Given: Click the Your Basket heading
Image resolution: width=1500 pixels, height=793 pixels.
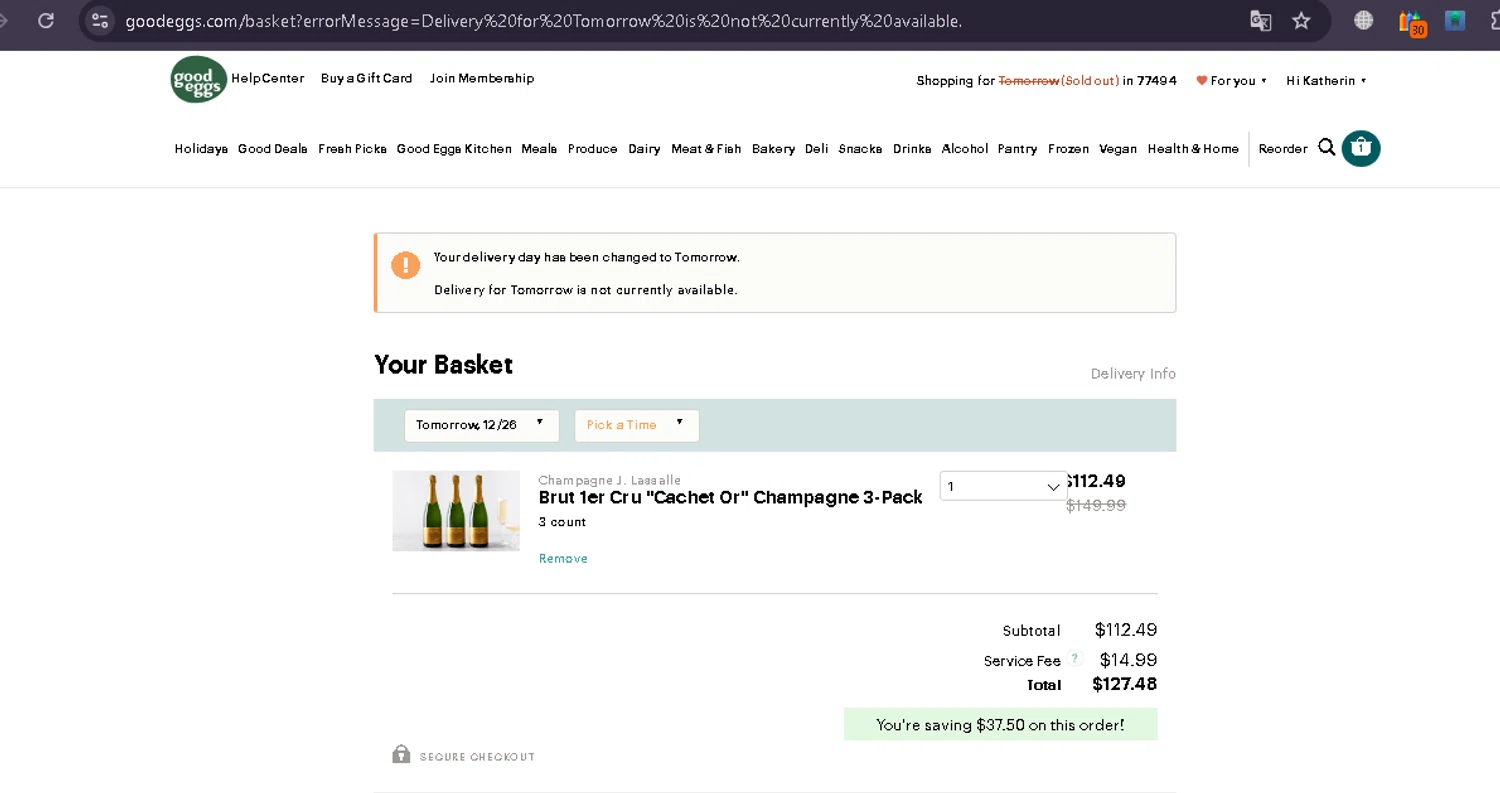Looking at the screenshot, I should 443,365.
